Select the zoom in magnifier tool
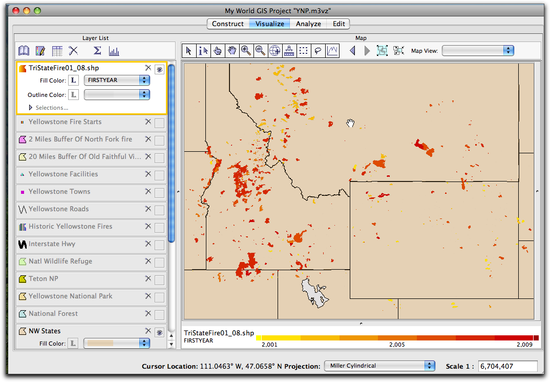 pyautogui.click(x=246, y=51)
